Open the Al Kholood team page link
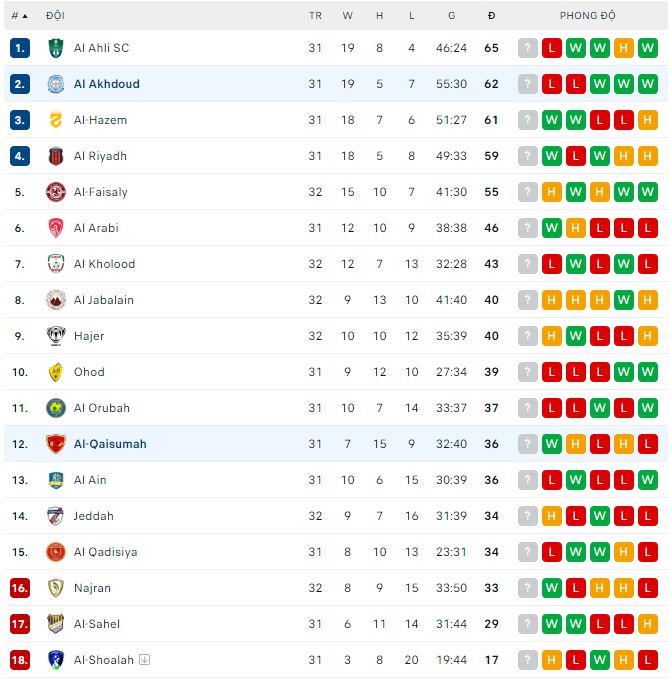The image size is (670, 680). pos(104,264)
